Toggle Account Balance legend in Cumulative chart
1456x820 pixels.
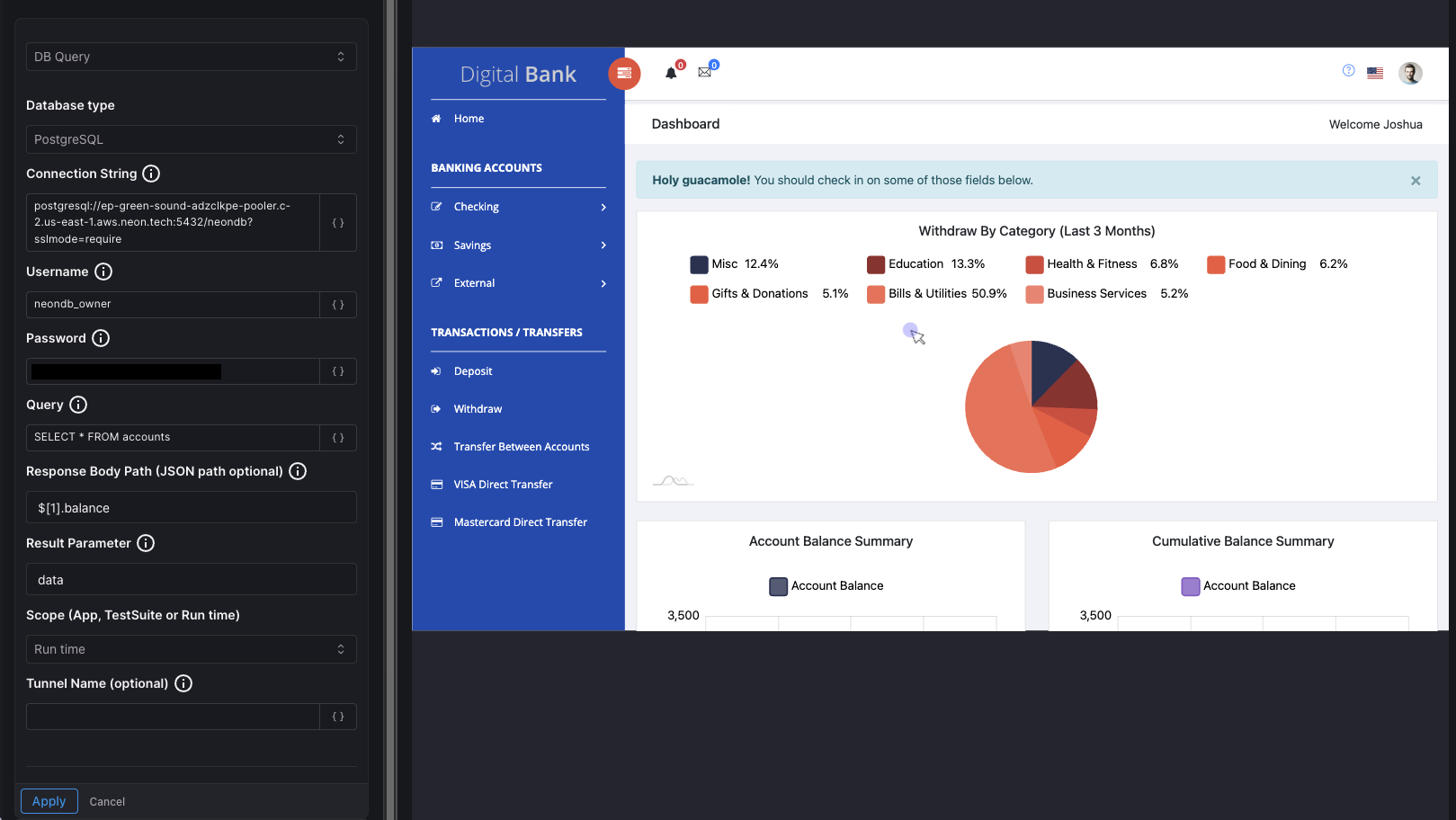pyautogui.click(x=1238, y=586)
